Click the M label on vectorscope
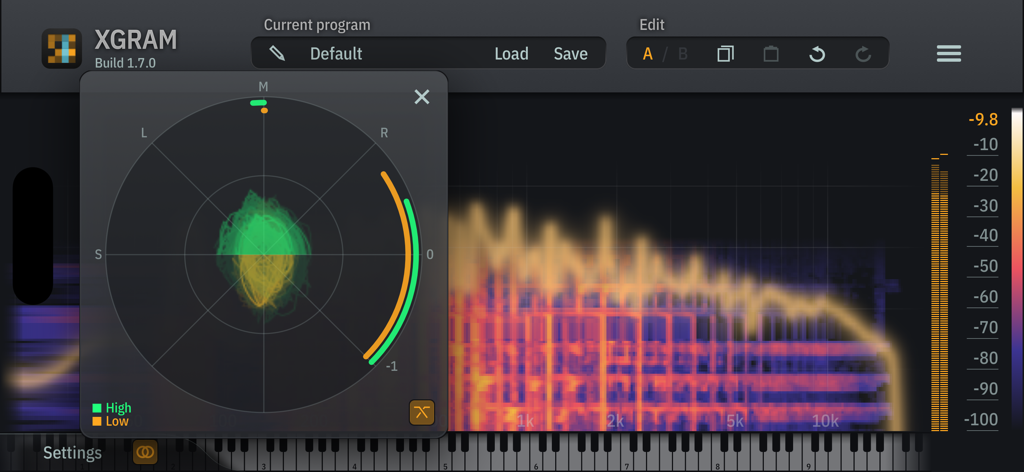Screen dimensions: 1024x472 point(263,86)
